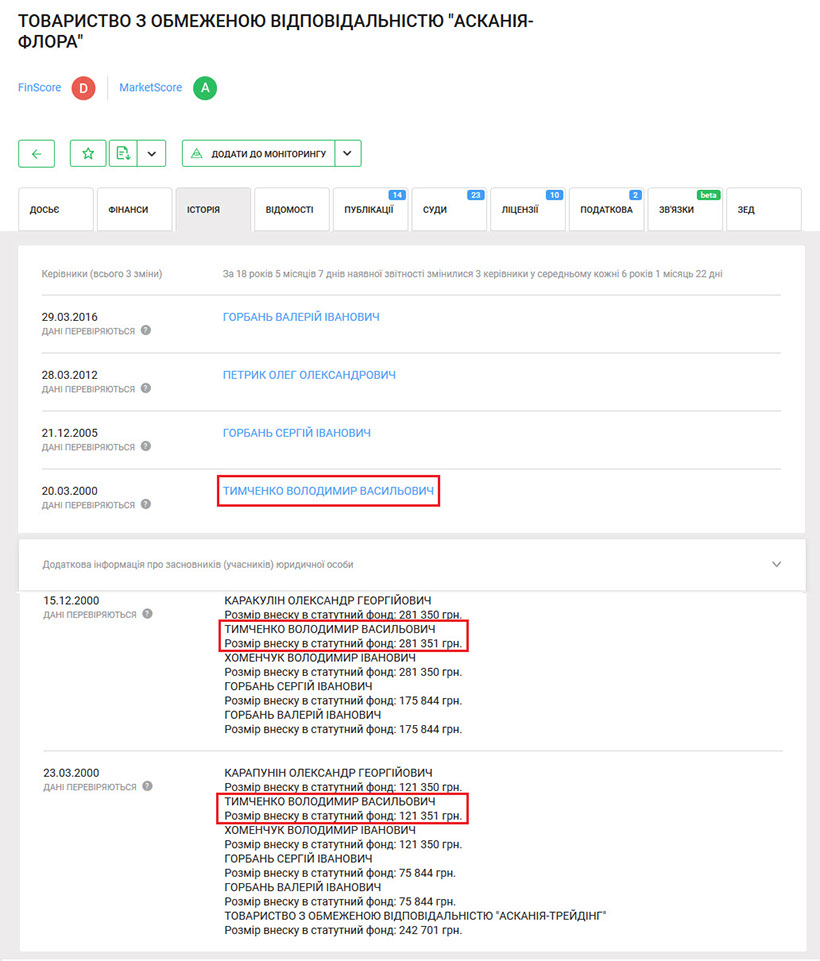The image size is (820, 961).
Task: Open dropdown arrow next to export icon
Action: click(x=151, y=154)
